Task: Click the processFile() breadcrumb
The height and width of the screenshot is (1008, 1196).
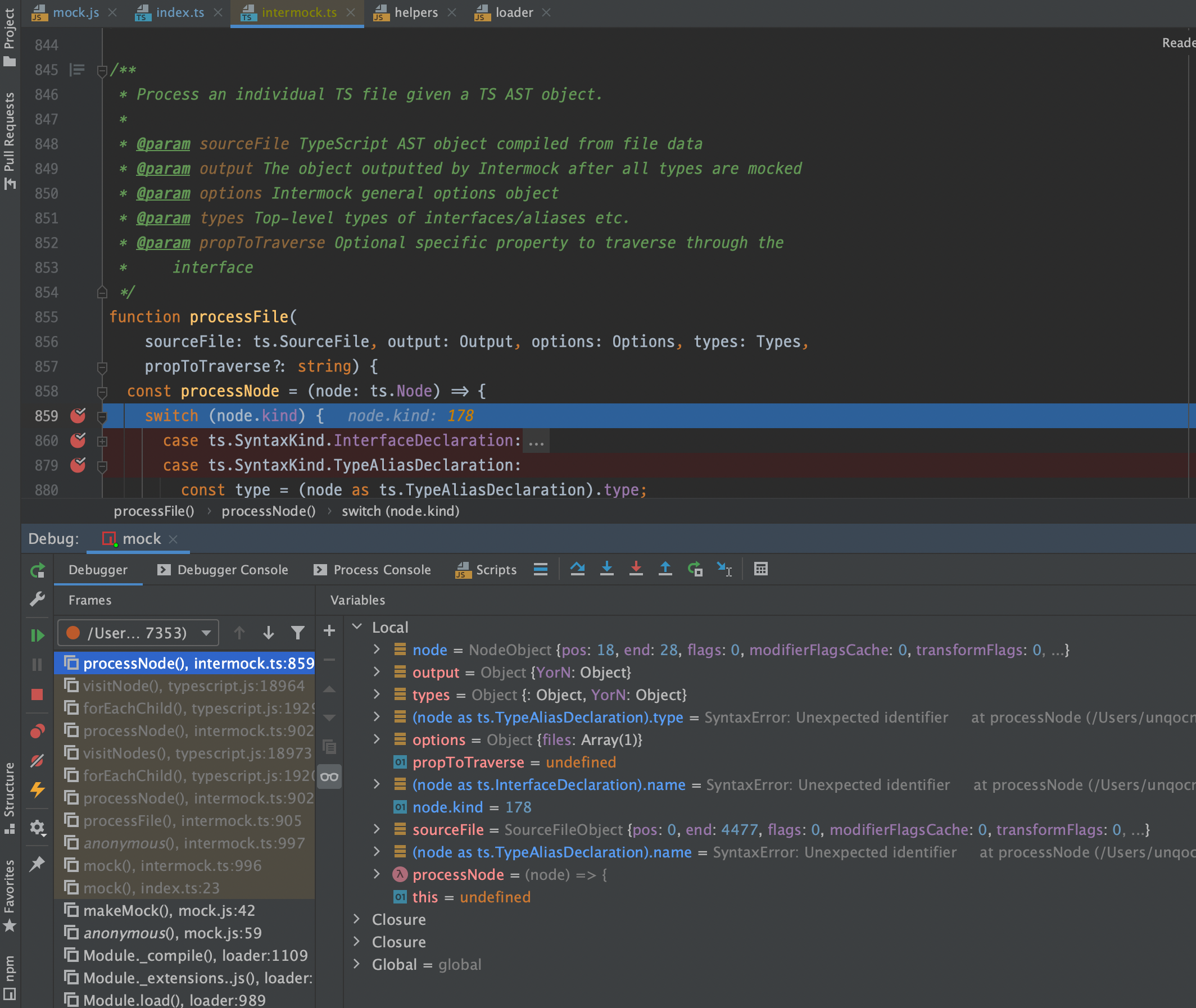Action: [x=153, y=511]
